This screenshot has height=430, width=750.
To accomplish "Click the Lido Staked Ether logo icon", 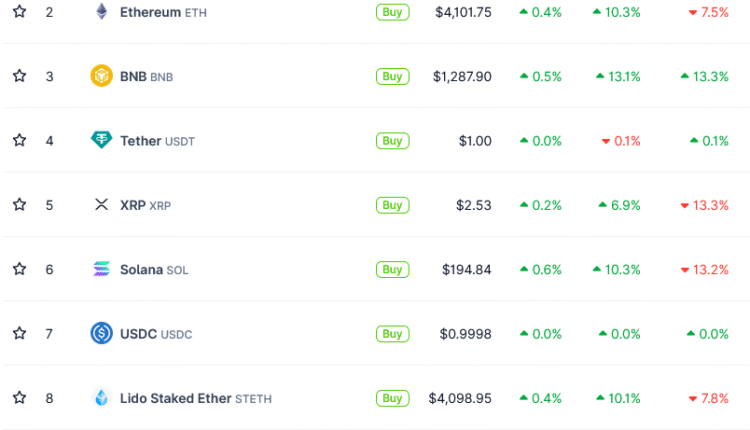I will coord(101,398).
